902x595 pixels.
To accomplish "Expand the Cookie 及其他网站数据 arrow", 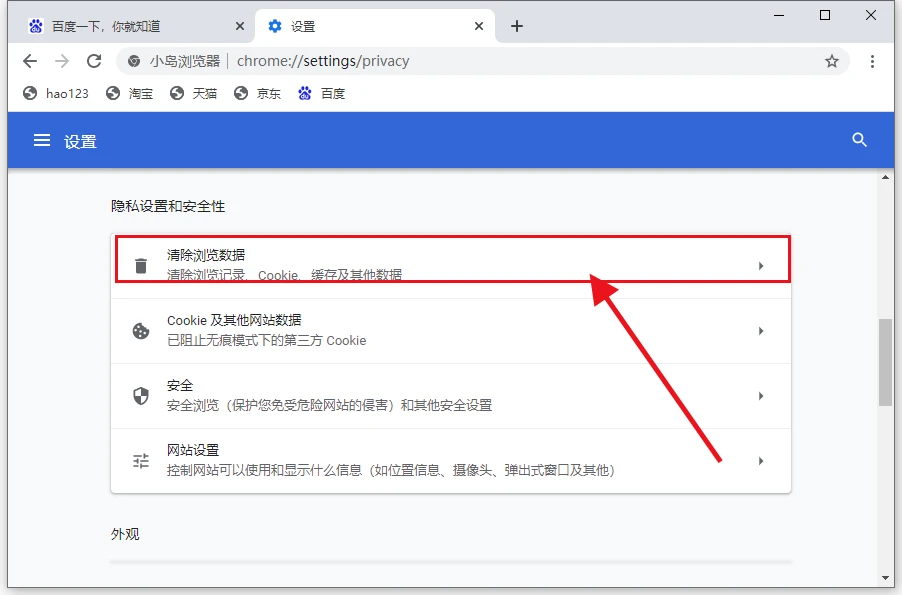I will pyautogui.click(x=760, y=331).
